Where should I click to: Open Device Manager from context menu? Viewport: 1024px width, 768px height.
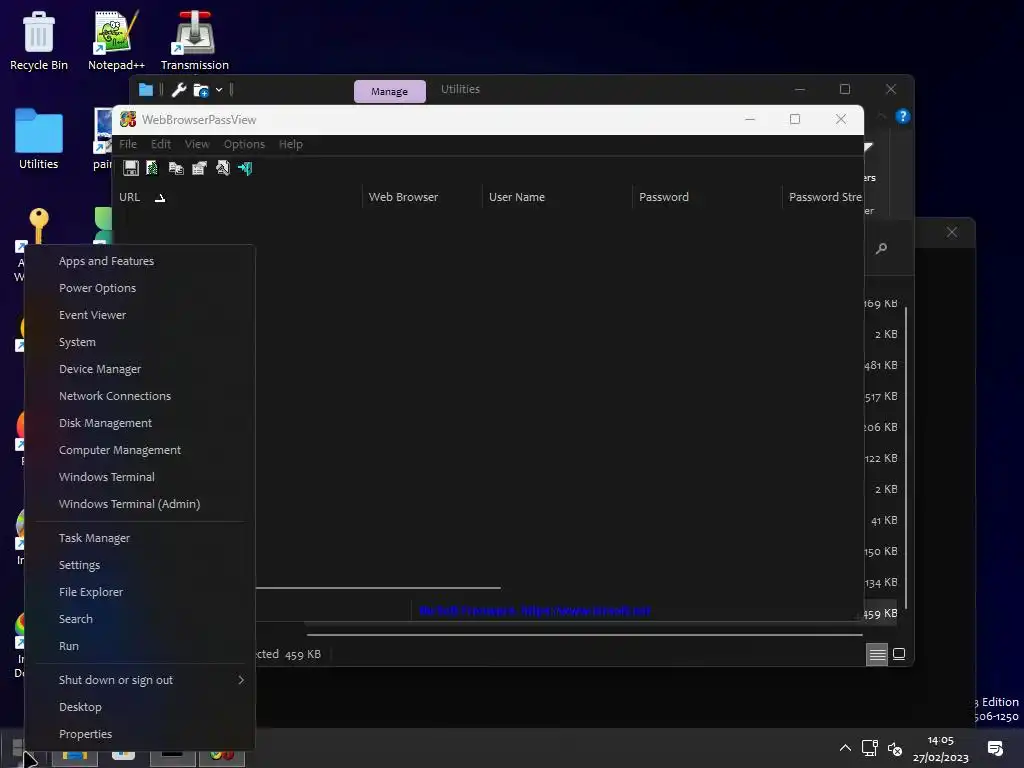[139, 369]
